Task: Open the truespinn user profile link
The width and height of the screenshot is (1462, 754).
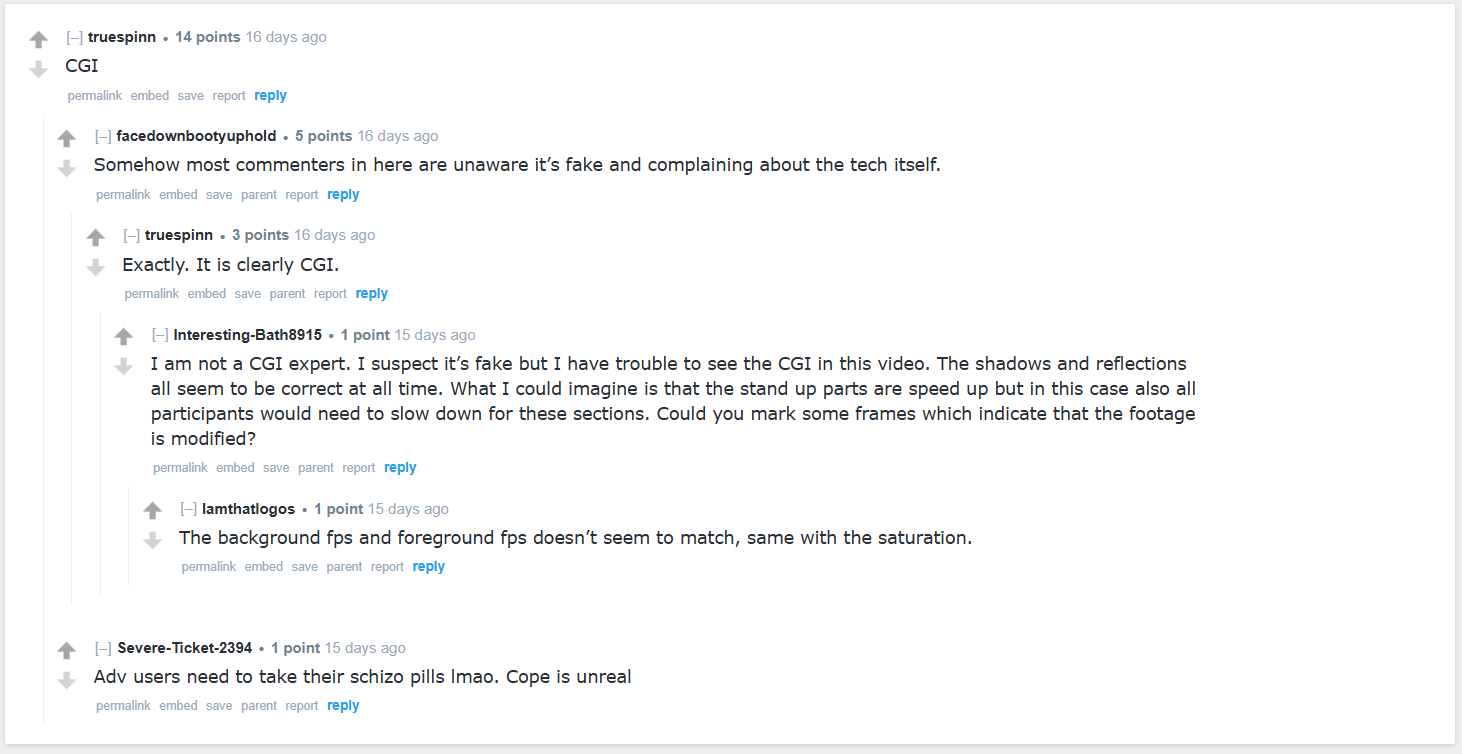Action: click(121, 37)
